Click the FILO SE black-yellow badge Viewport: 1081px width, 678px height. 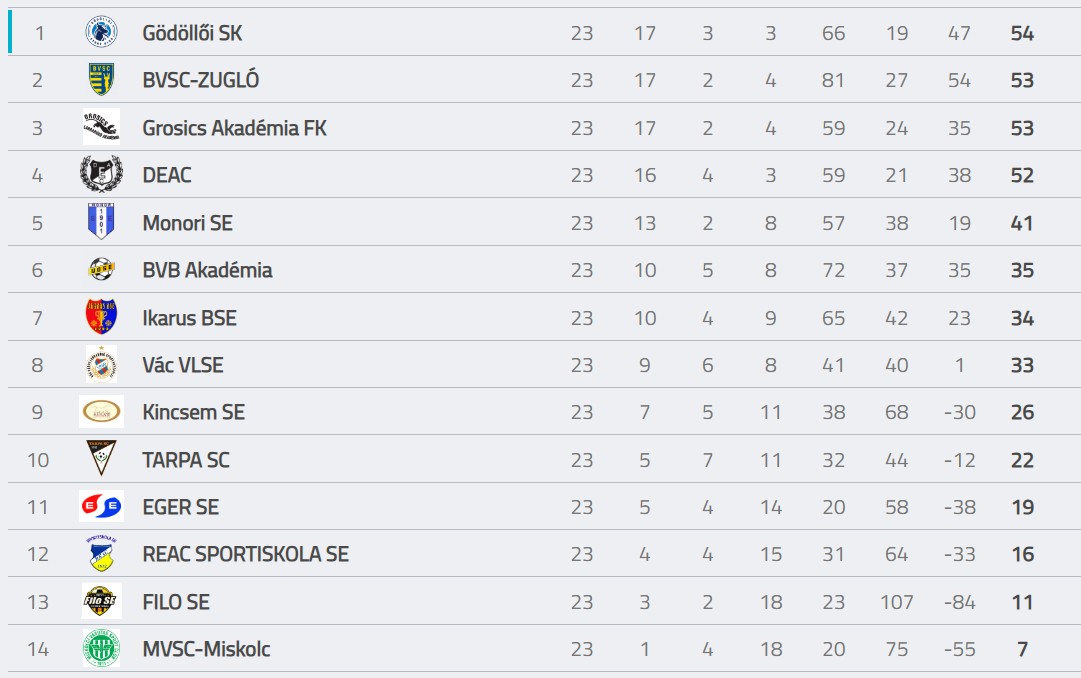point(101,601)
